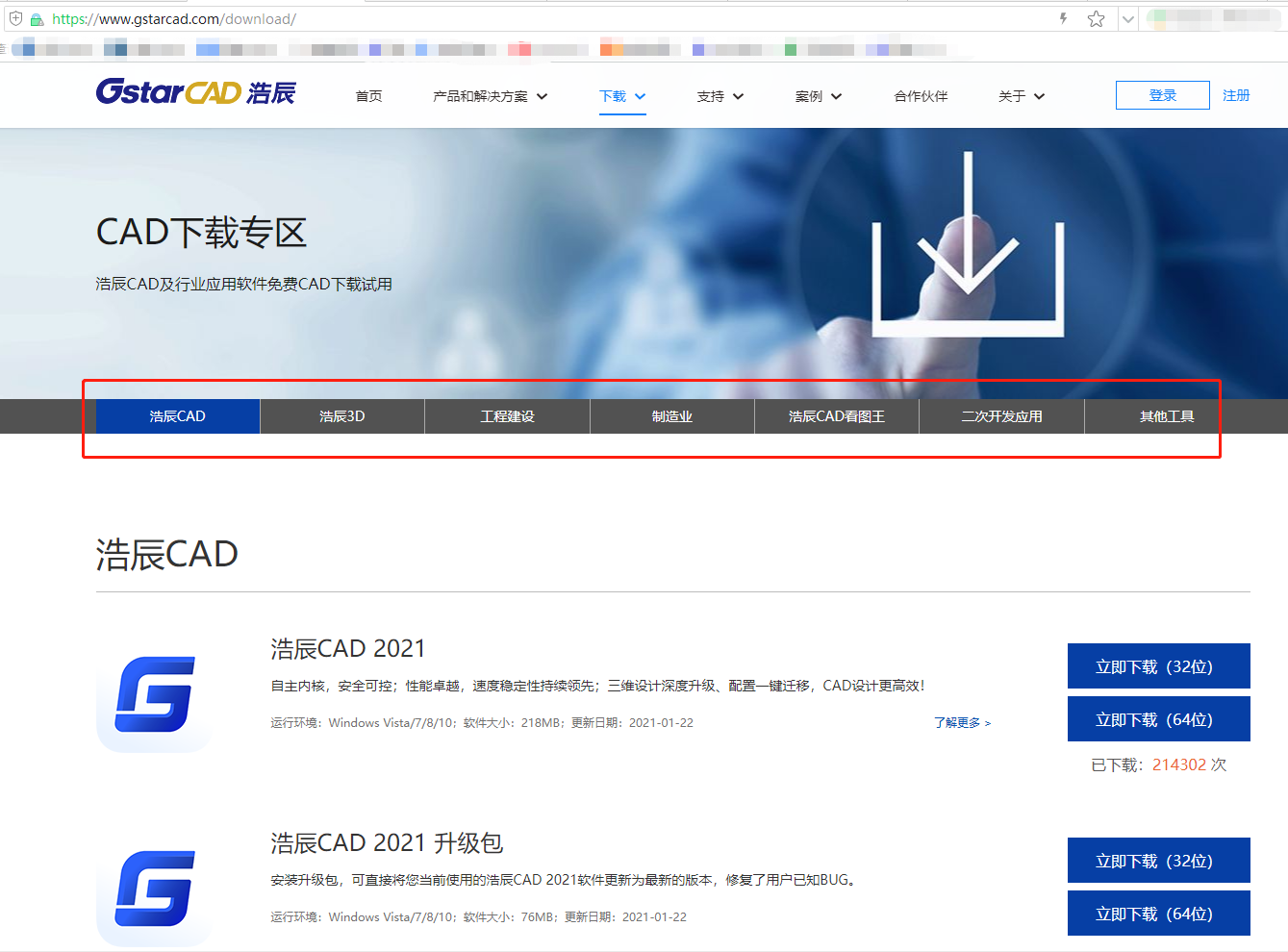
Task: Click the lightning bolt icon in address bar
Action: pos(1063,18)
